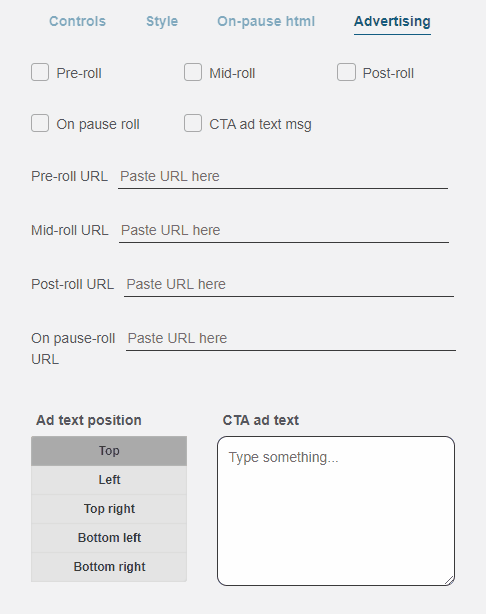Select Top right ad text position
This screenshot has height=614, width=486.
[109, 509]
